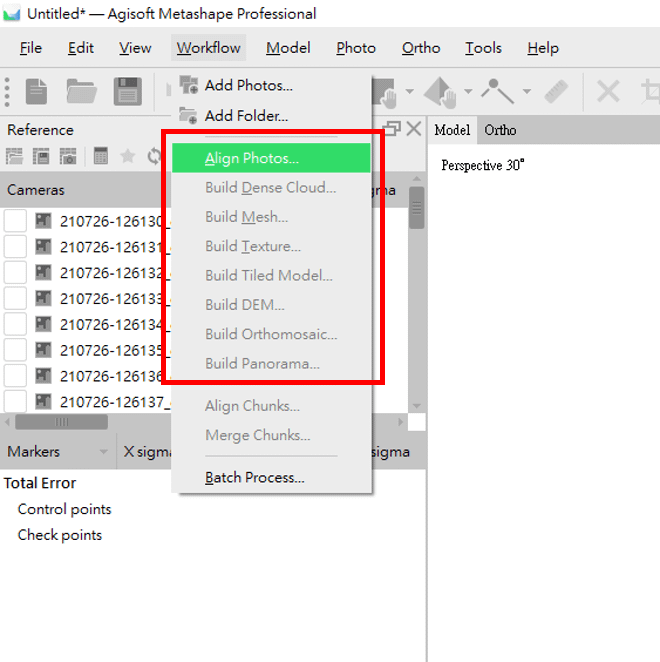Click the Open folder toolbar icon
Screen dimensions: 660x662
pyautogui.click(x=82, y=91)
